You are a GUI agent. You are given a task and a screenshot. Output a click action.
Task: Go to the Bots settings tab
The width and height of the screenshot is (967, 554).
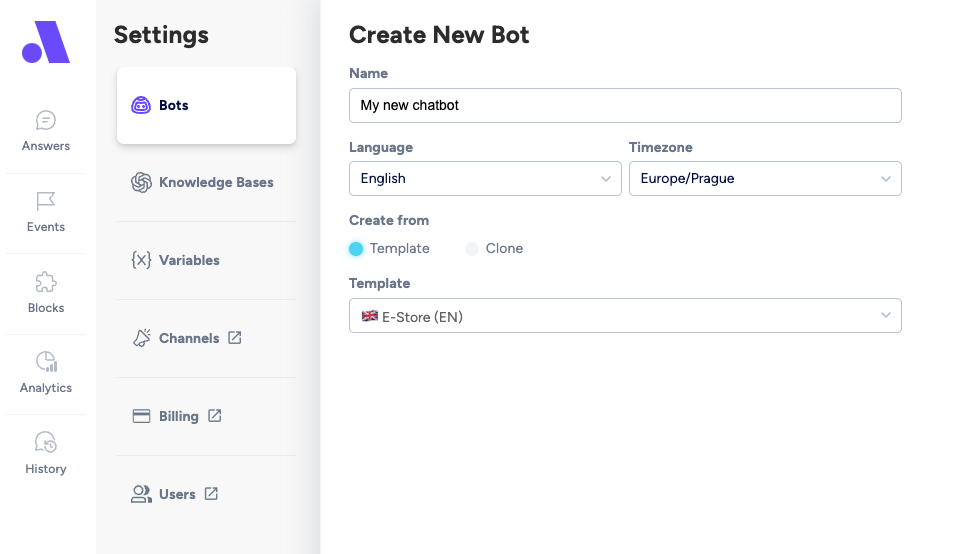point(206,105)
